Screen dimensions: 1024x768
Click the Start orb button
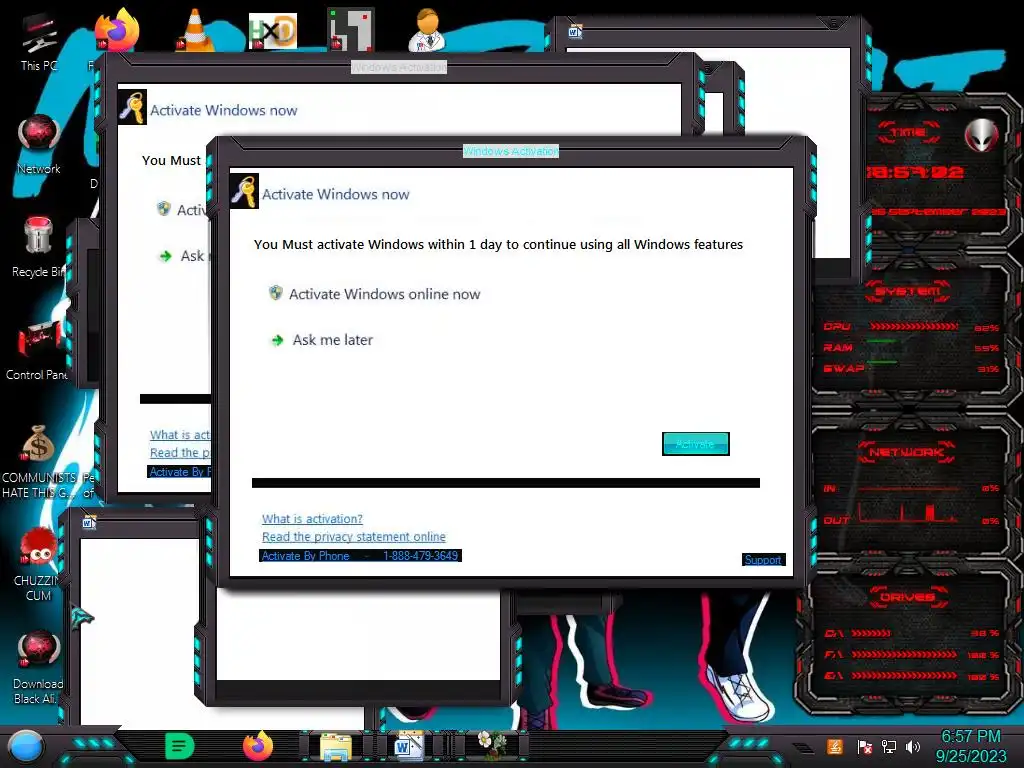point(26,746)
